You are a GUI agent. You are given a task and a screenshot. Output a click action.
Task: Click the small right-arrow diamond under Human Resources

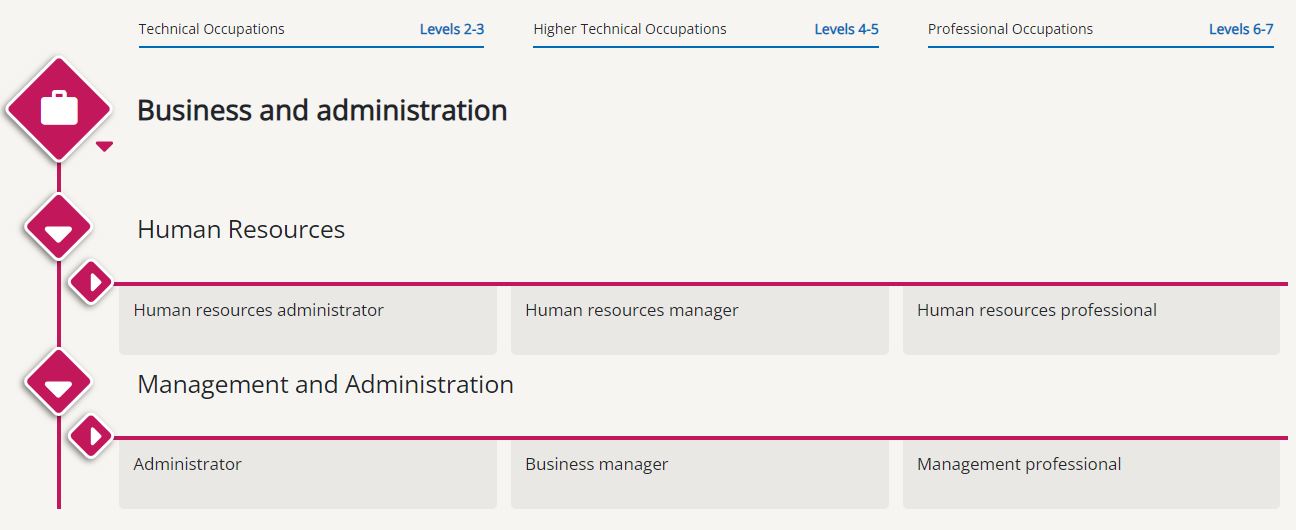coord(91,283)
